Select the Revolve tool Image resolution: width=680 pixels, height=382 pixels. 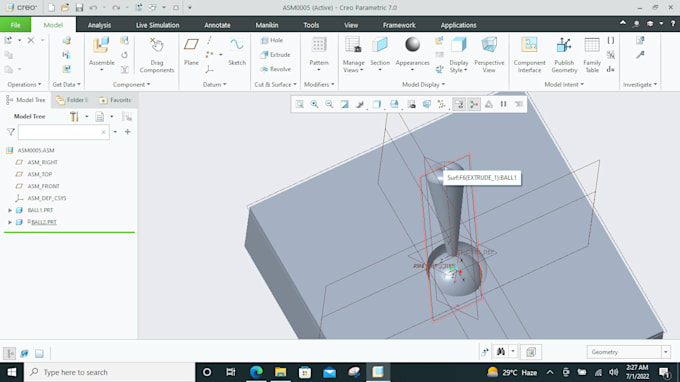click(x=275, y=69)
